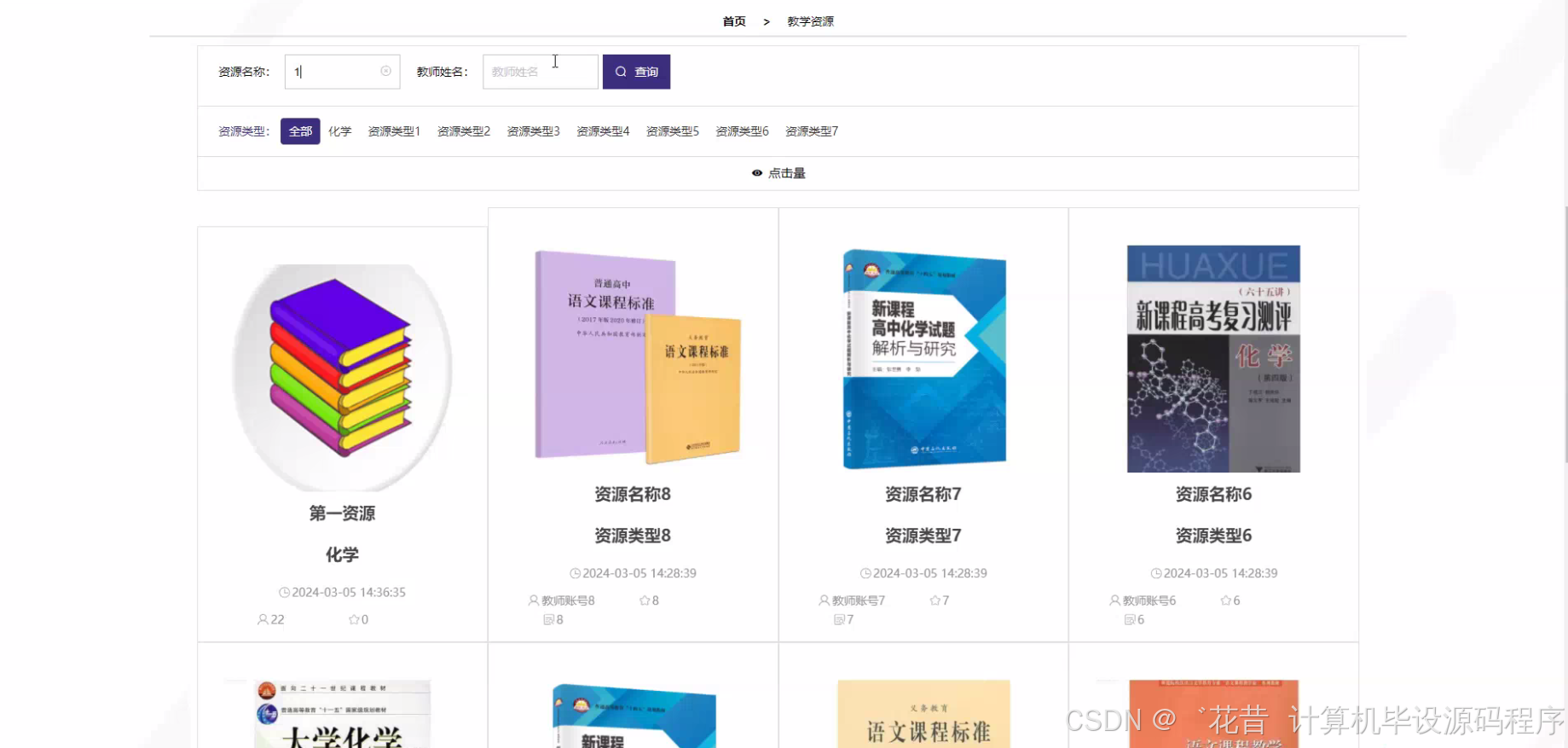1568x748 pixels.
Task: Click the 资源名称7 title
Action: (923, 495)
